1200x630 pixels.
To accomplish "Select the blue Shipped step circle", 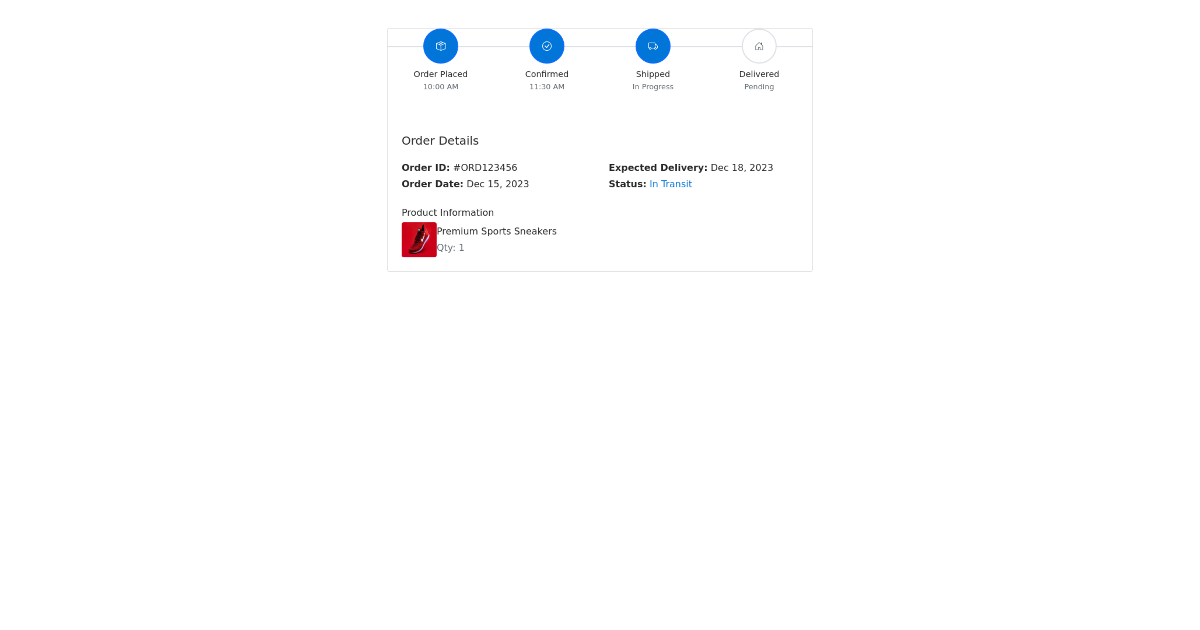I will [x=653, y=46].
